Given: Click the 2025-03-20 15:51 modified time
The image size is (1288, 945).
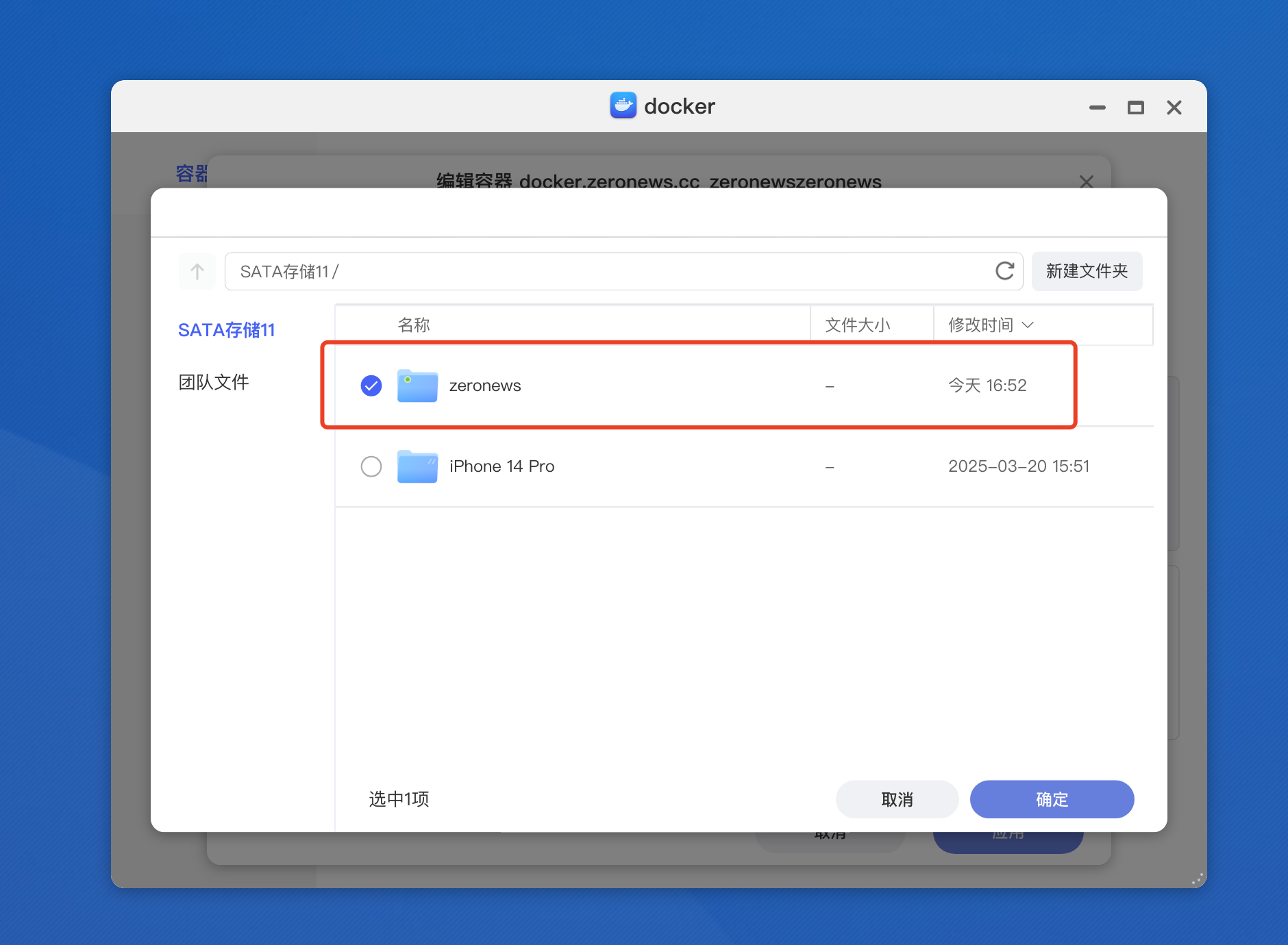Looking at the screenshot, I should [x=1019, y=466].
